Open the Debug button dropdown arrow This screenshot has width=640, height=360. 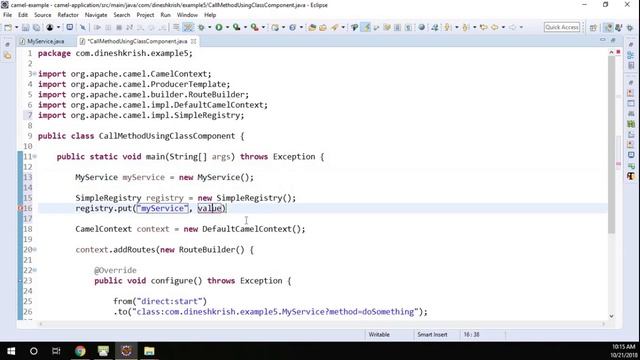tap(210, 27)
